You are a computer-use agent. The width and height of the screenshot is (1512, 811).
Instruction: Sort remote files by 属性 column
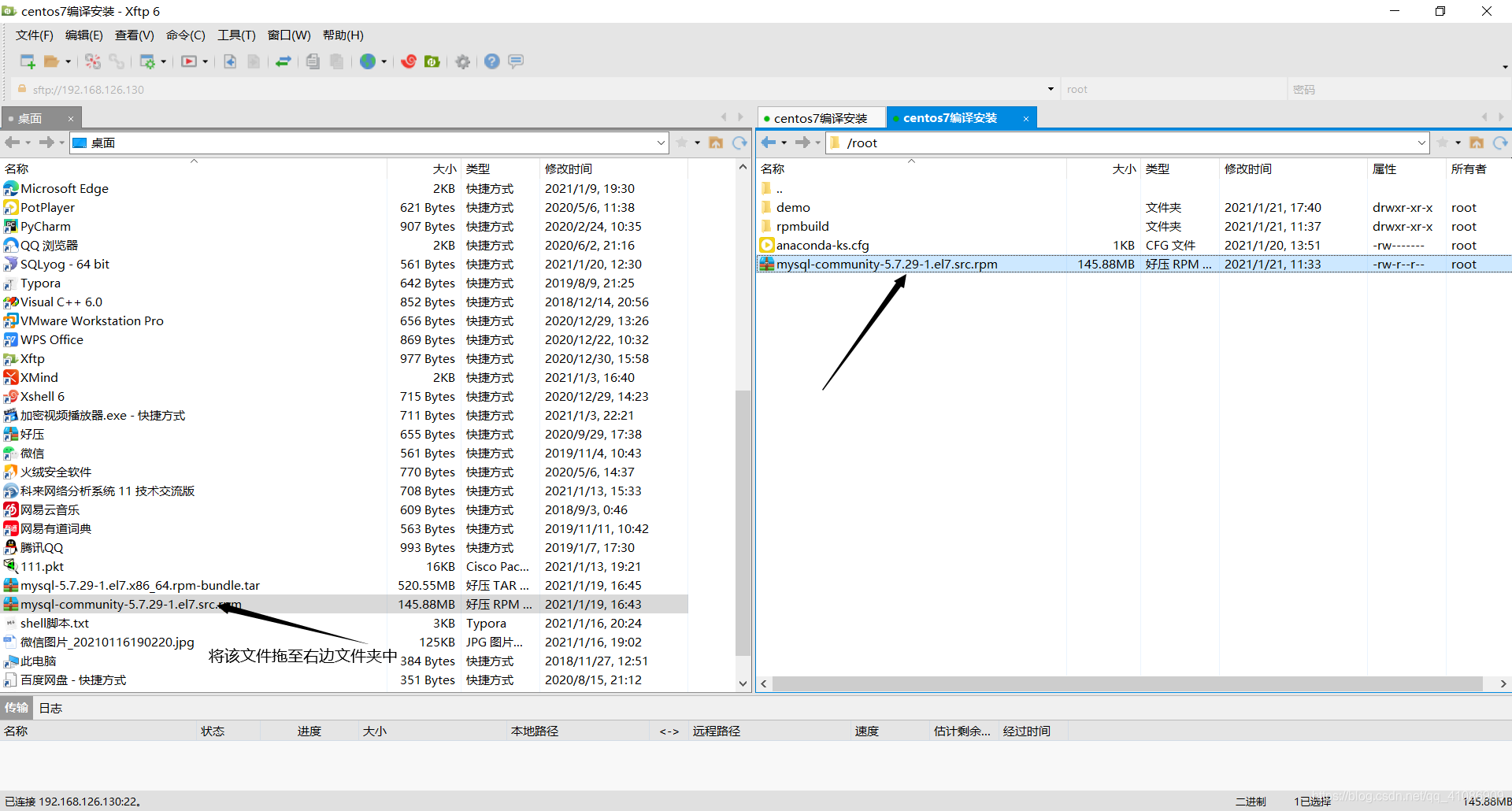tap(1406, 168)
